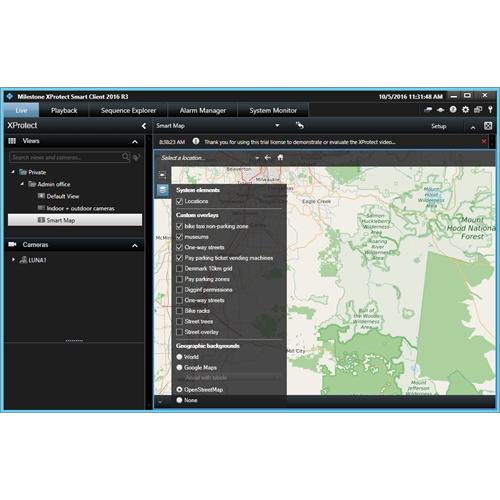Enable the unchecked One-way streets overlay

point(179,300)
